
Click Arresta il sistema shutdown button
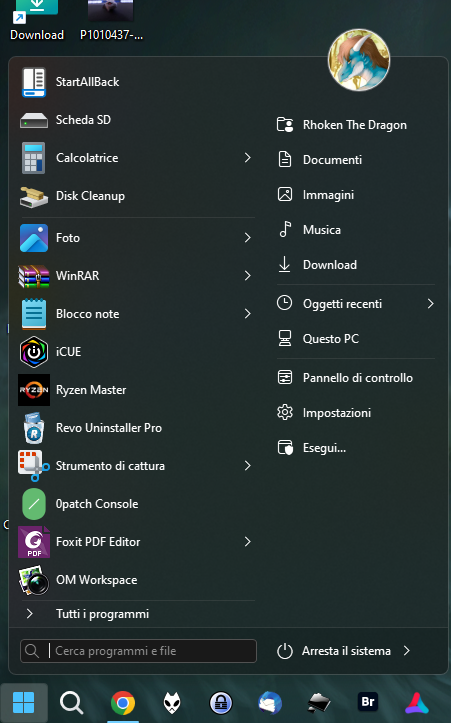point(334,651)
